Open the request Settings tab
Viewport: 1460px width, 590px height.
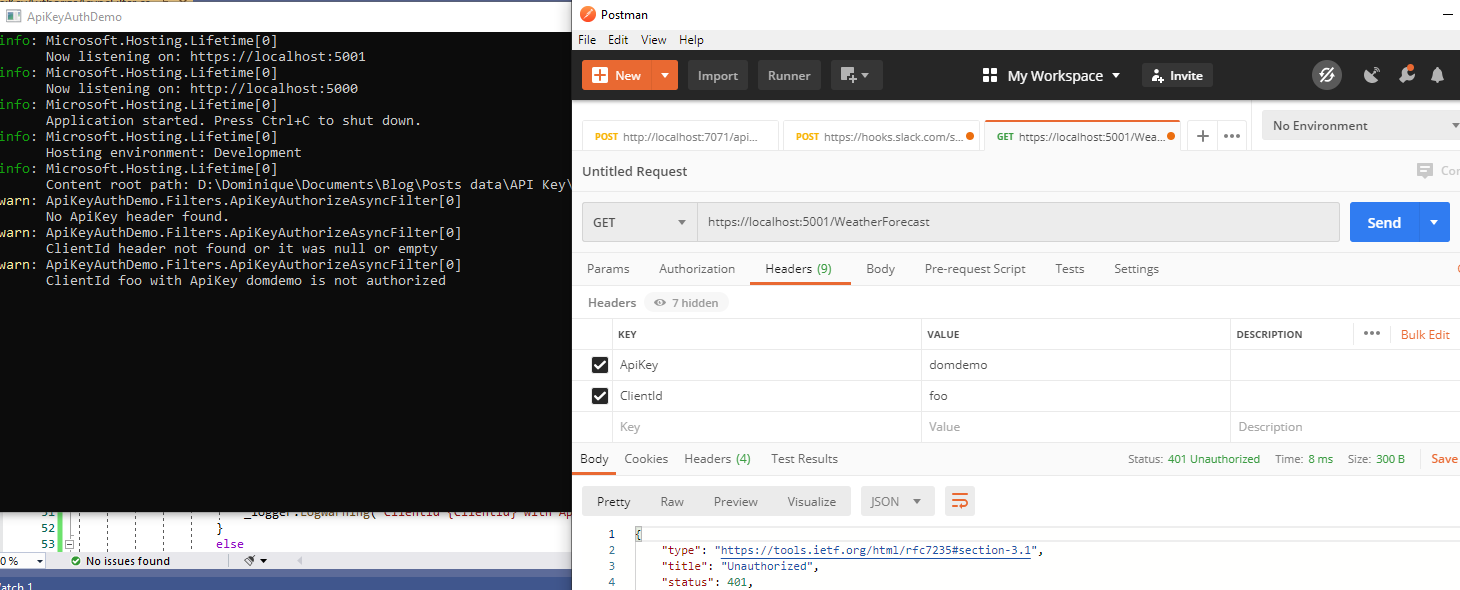1136,269
